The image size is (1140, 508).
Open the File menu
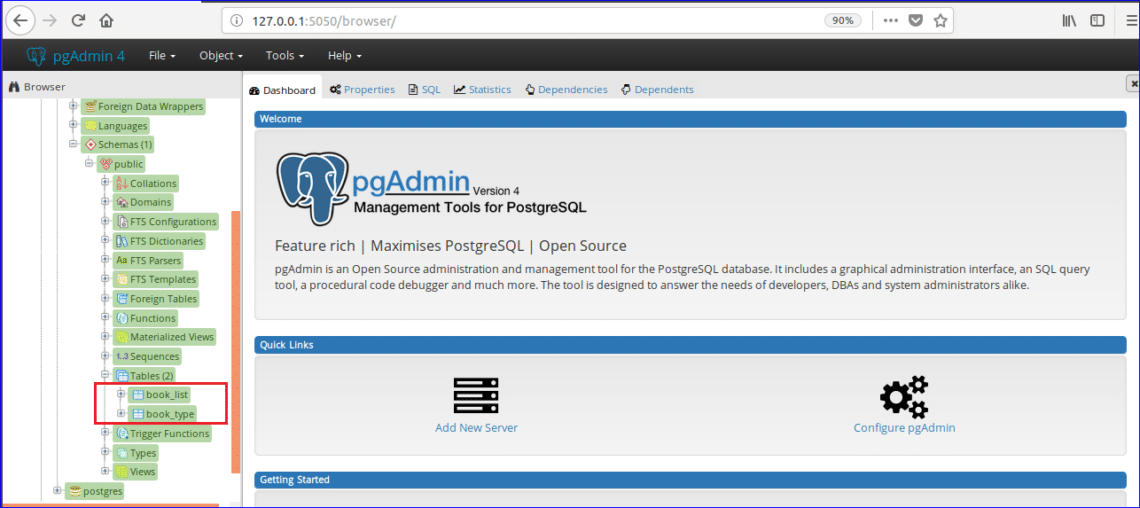pos(162,56)
